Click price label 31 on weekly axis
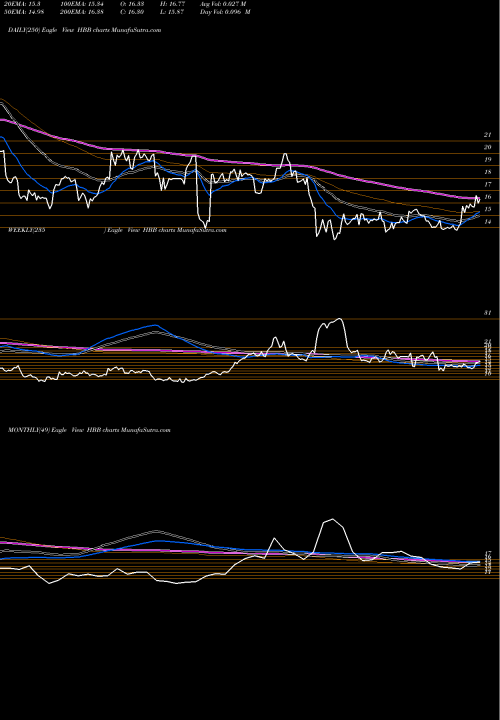Image resolution: width=500 pixels, height=720 pixels. (x=487, y=313)
